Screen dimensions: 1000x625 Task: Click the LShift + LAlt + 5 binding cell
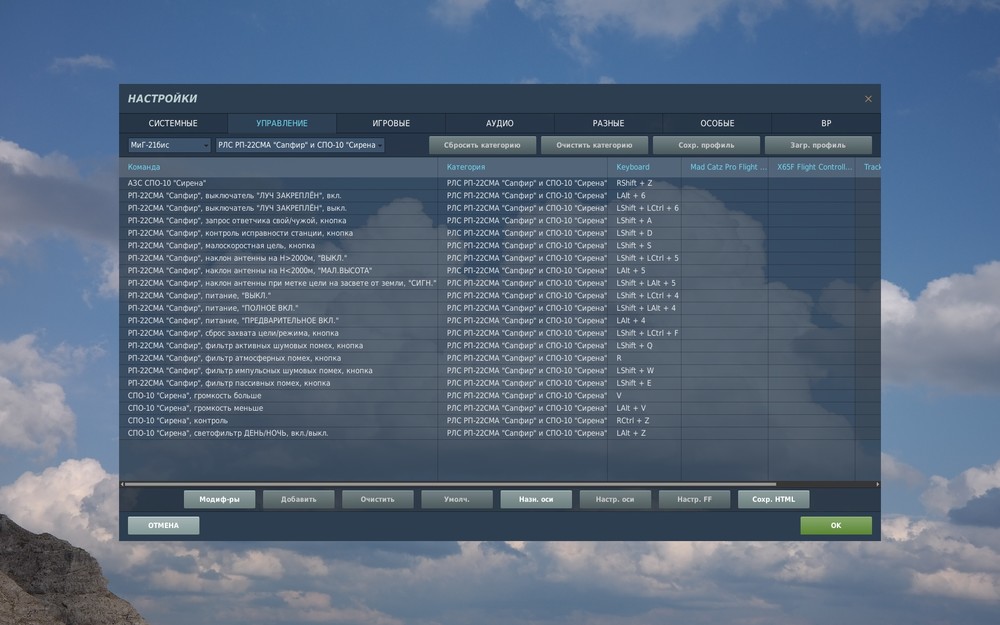[x=644, y=283]
